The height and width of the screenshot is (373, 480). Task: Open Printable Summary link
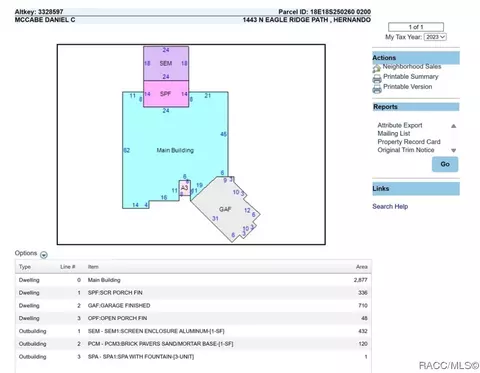pyautogui.click(x=411, y=76)
